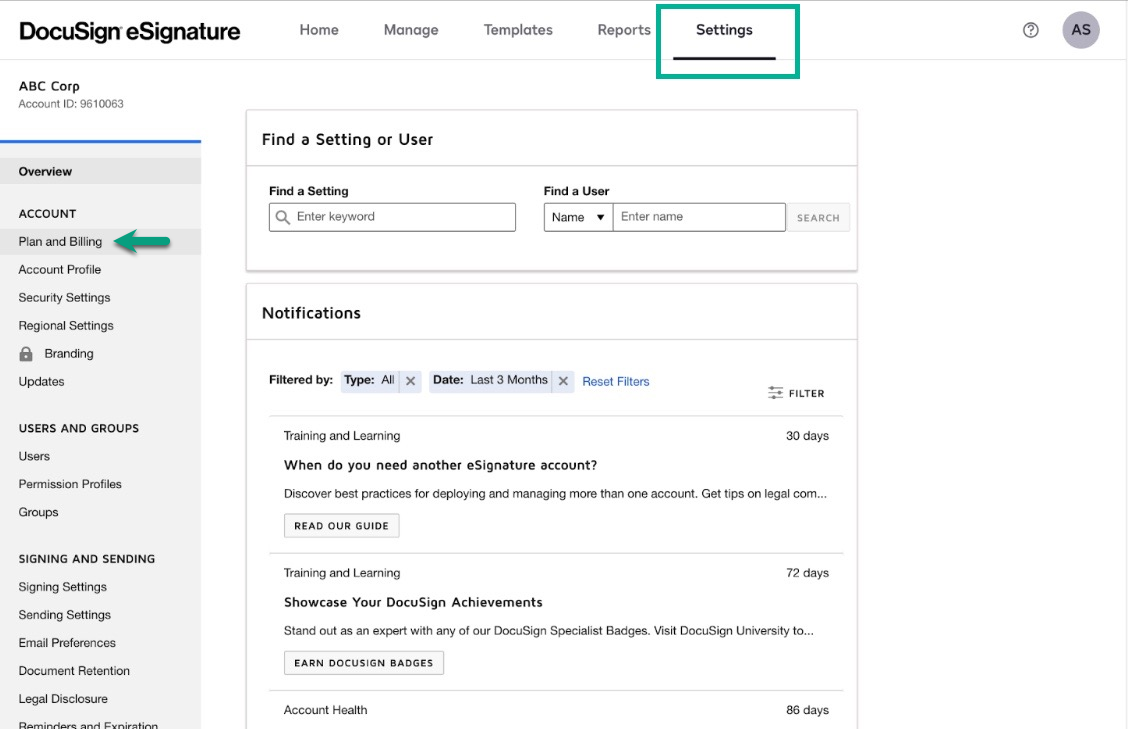
Task: Open the Templates section
Action: 517,30
